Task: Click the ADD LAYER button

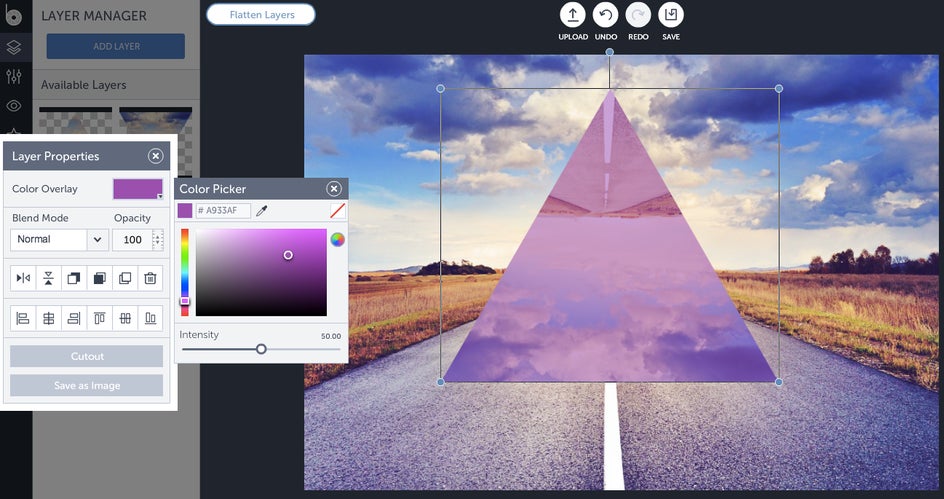Action: [x=116, y=46]
